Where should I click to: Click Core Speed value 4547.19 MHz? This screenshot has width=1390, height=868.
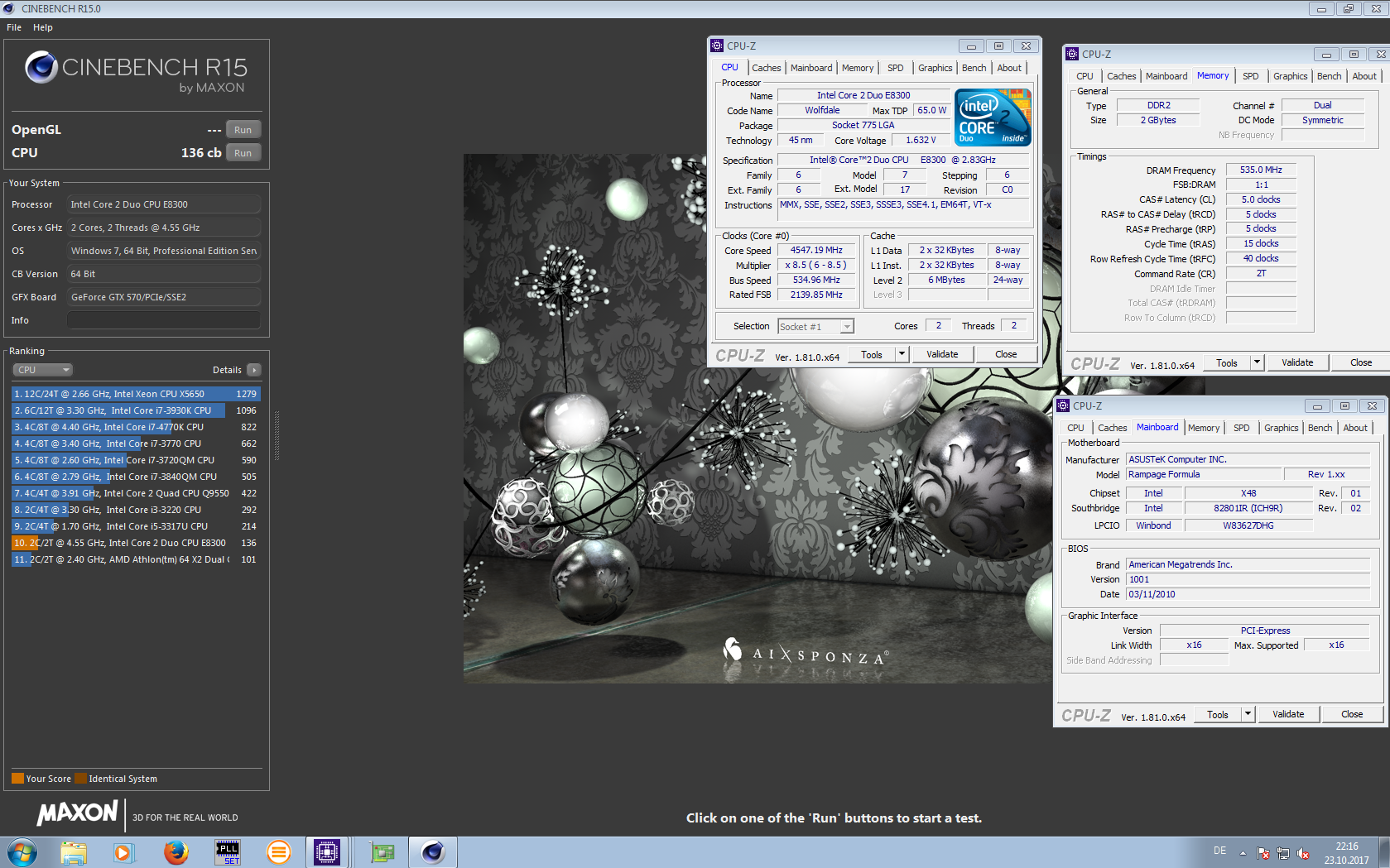pyautogui.click(x=816, y=250)
